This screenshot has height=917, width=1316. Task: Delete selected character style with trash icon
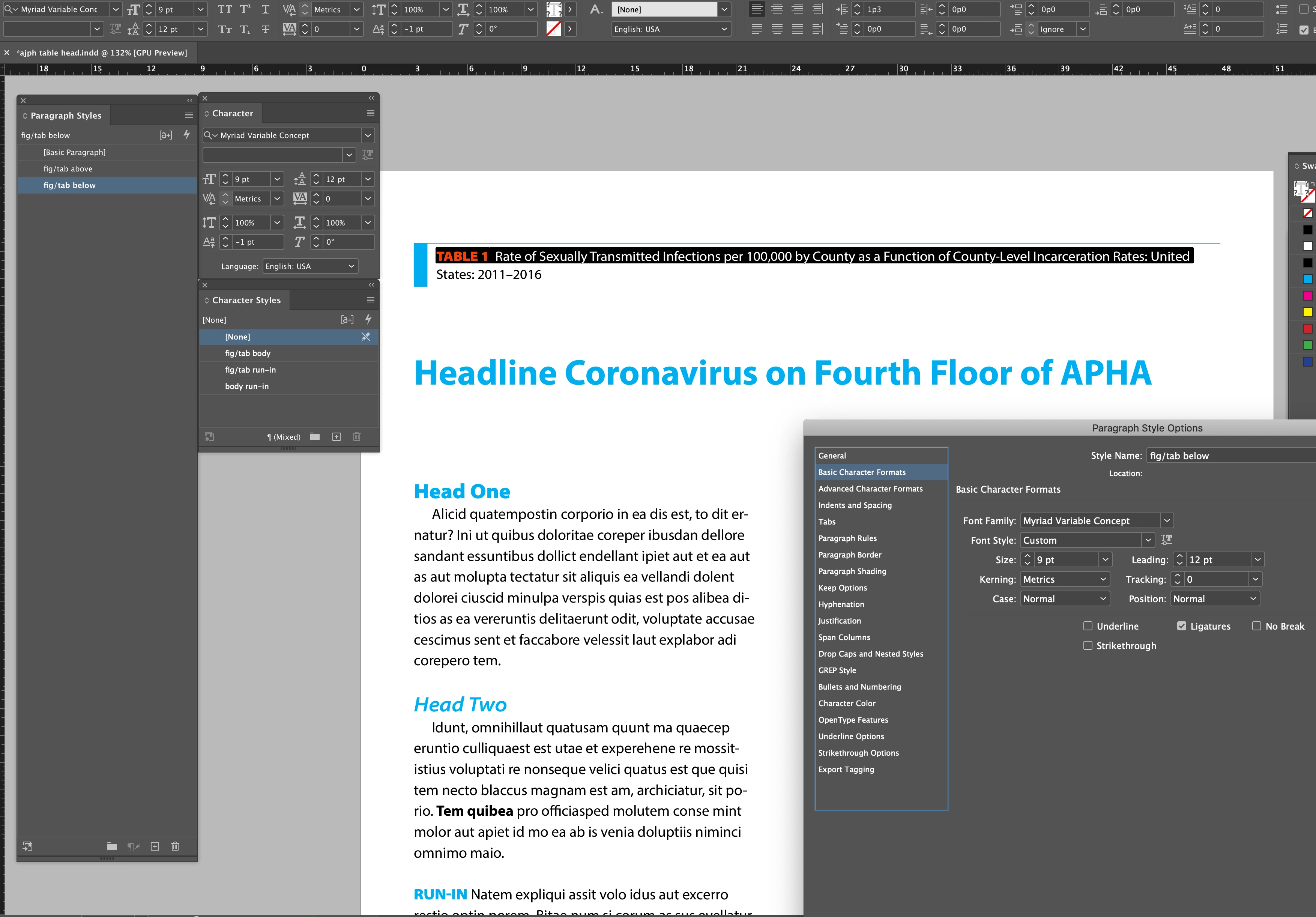coord(356,437)
